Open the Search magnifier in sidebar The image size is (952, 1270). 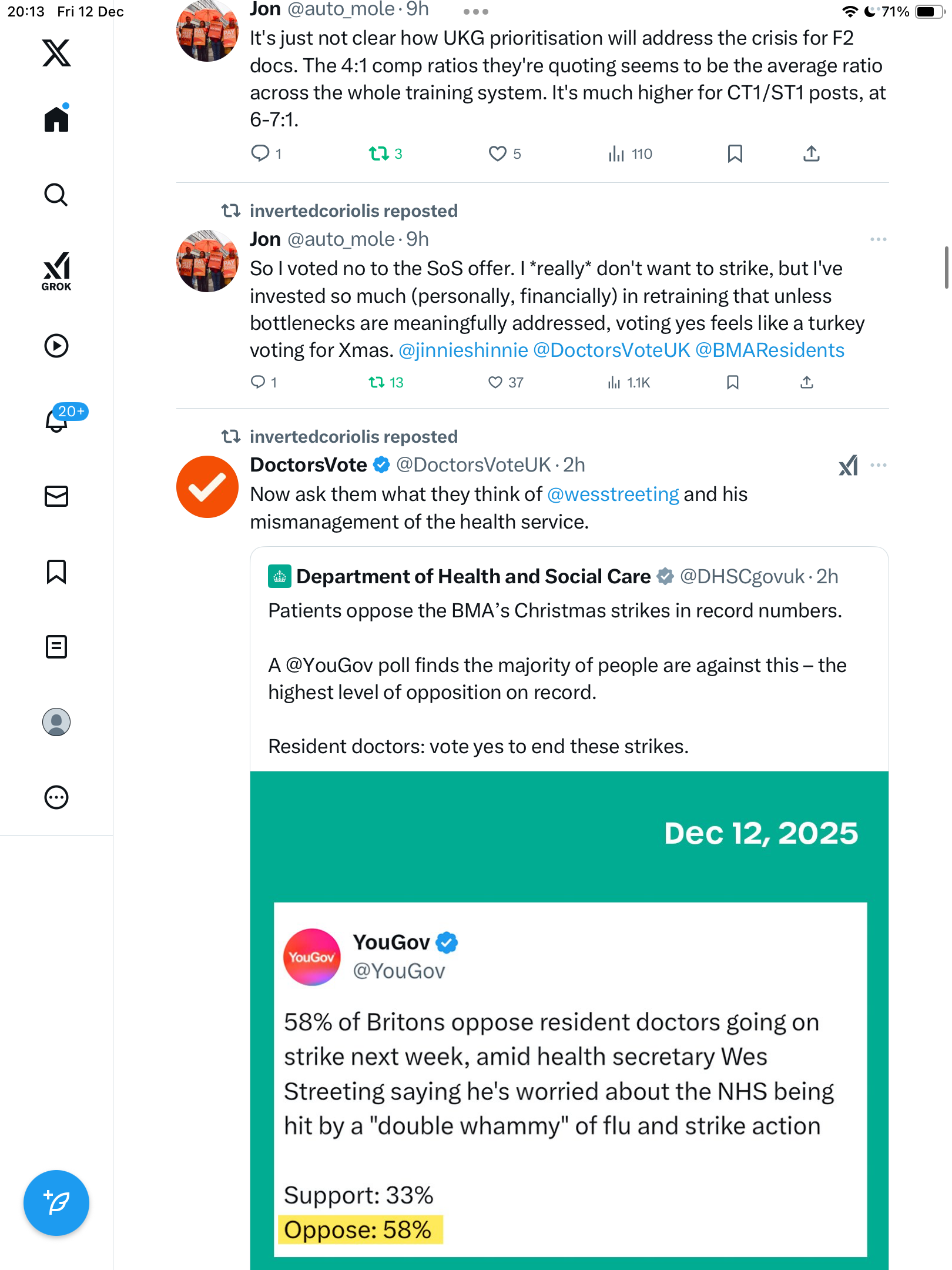(56, 195)
